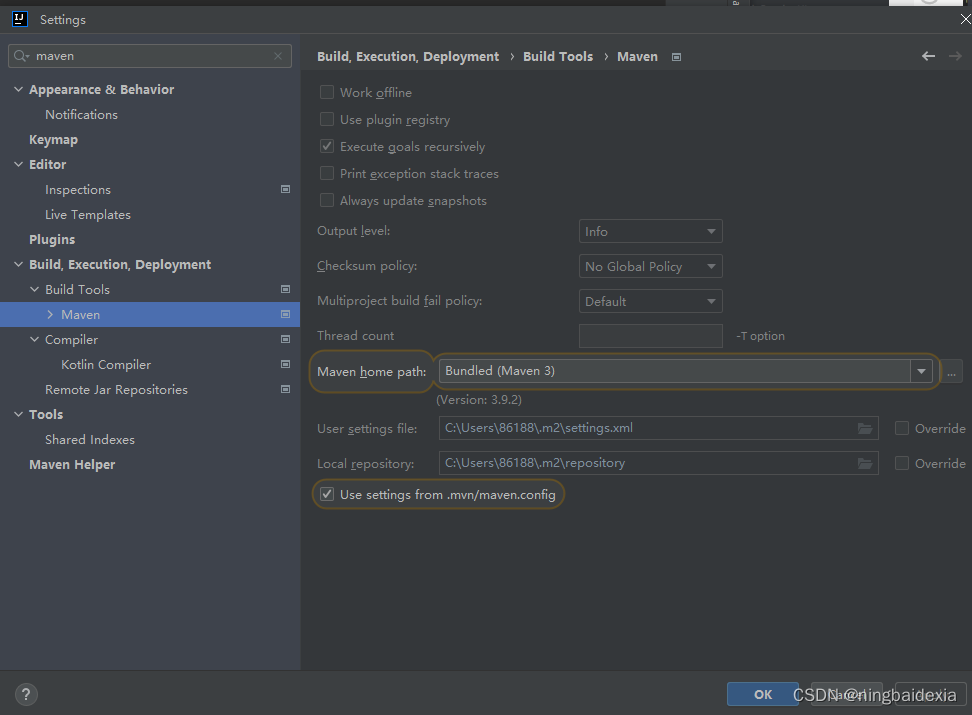The image size is (972, 715).
Task: Browse folder for User settings file
Action: coord(865,429)
